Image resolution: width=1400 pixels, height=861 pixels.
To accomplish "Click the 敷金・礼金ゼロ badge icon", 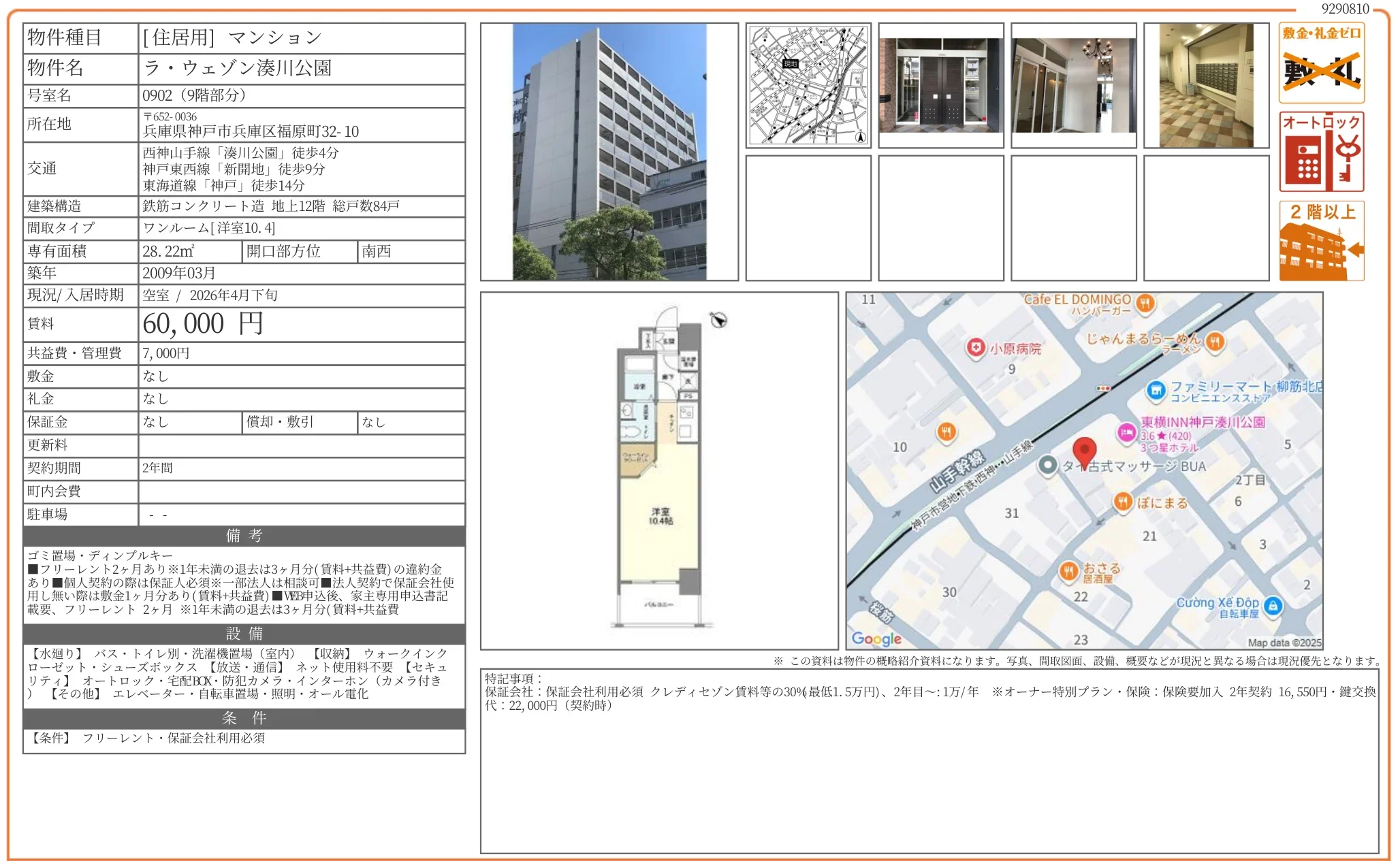I will click(1321, 63).
